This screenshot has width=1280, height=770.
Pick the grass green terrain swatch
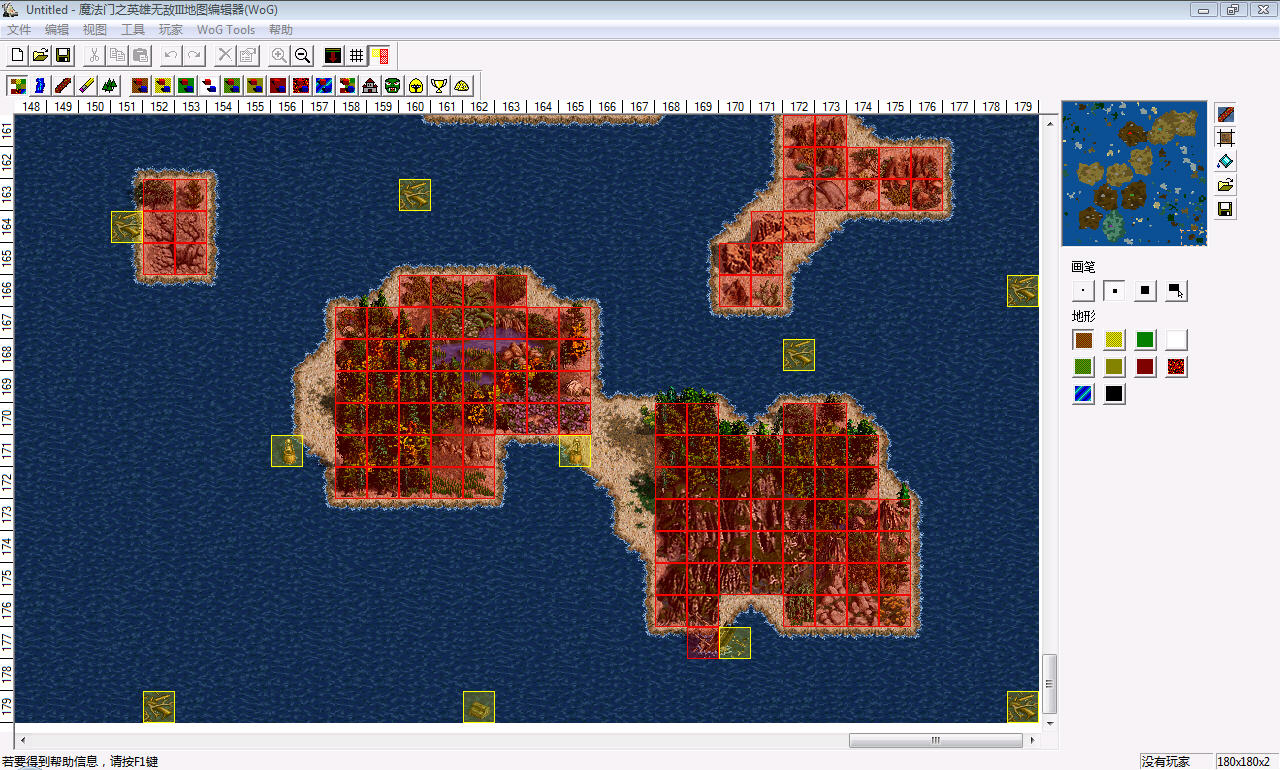pyautogui.click(x=1145, y=340)
